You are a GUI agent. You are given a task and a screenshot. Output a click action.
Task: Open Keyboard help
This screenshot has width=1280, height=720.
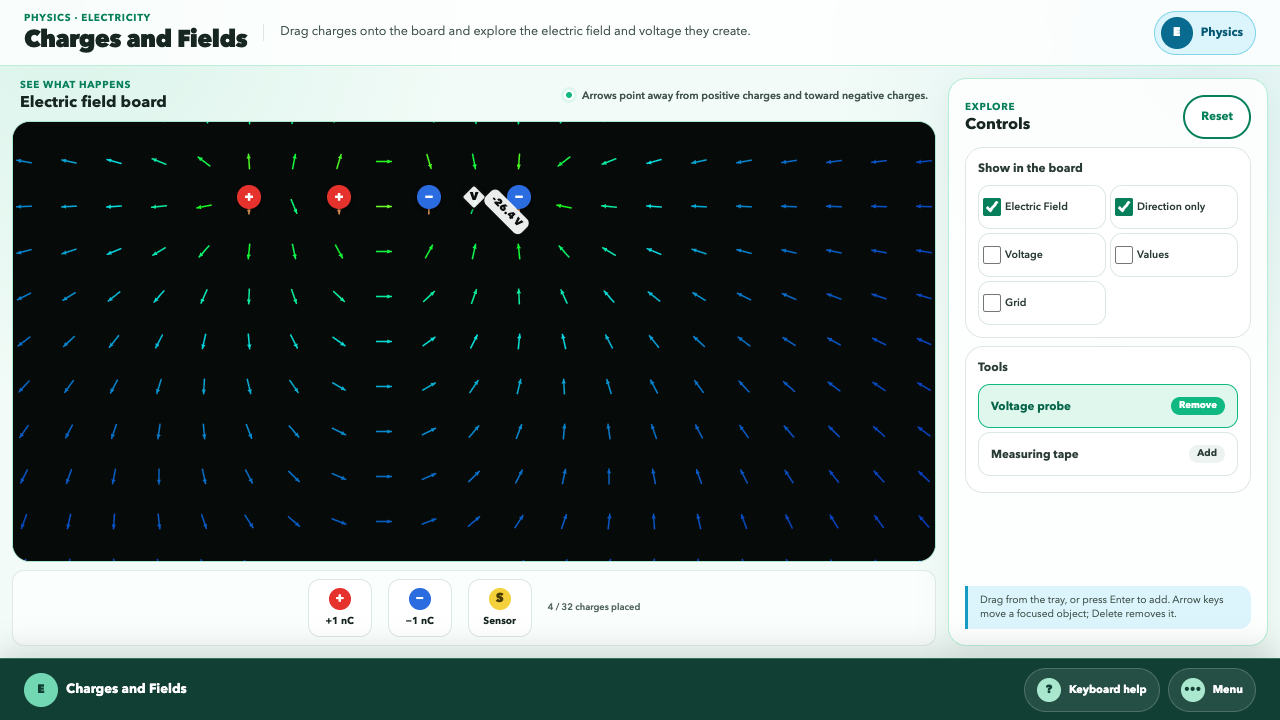[x=1092, y=689]
